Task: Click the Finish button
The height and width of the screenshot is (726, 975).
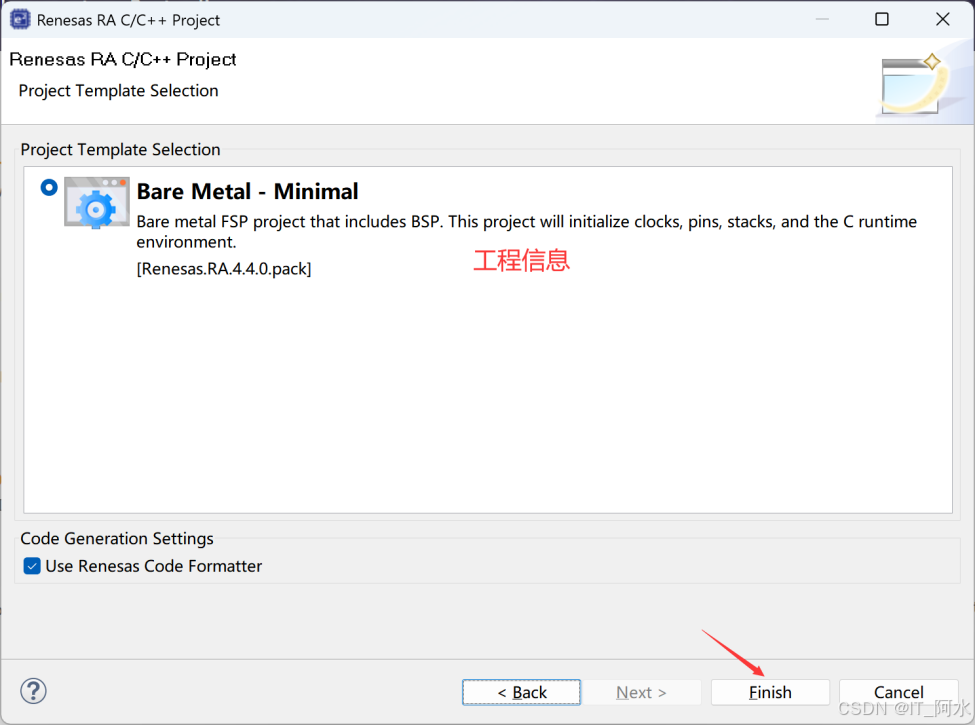Action: 770,692
